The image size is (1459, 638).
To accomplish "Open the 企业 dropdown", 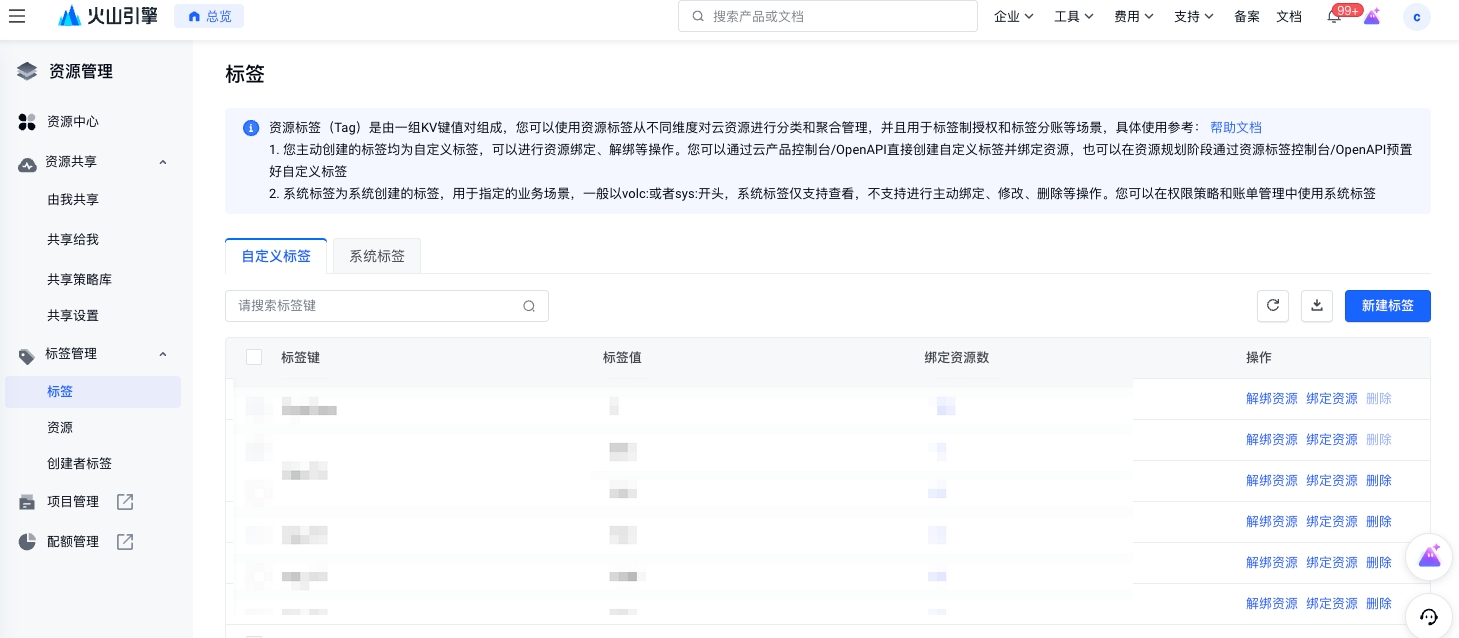I will click(1014, 16).
